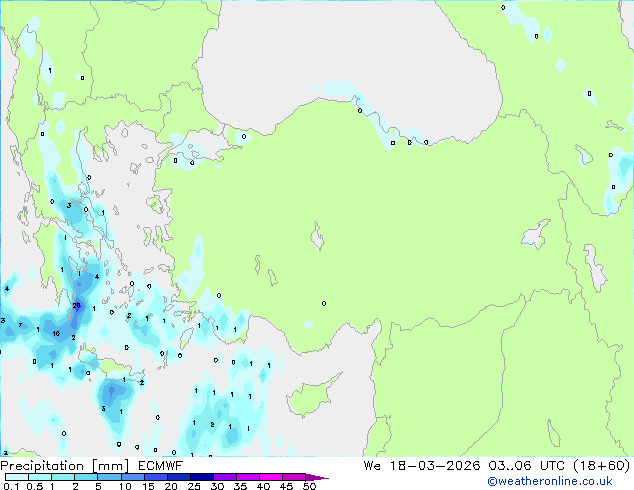Viewport: 634px width, 490px height.
Task: Click the '0.5' legend scale label
Action: click(35, 486)
